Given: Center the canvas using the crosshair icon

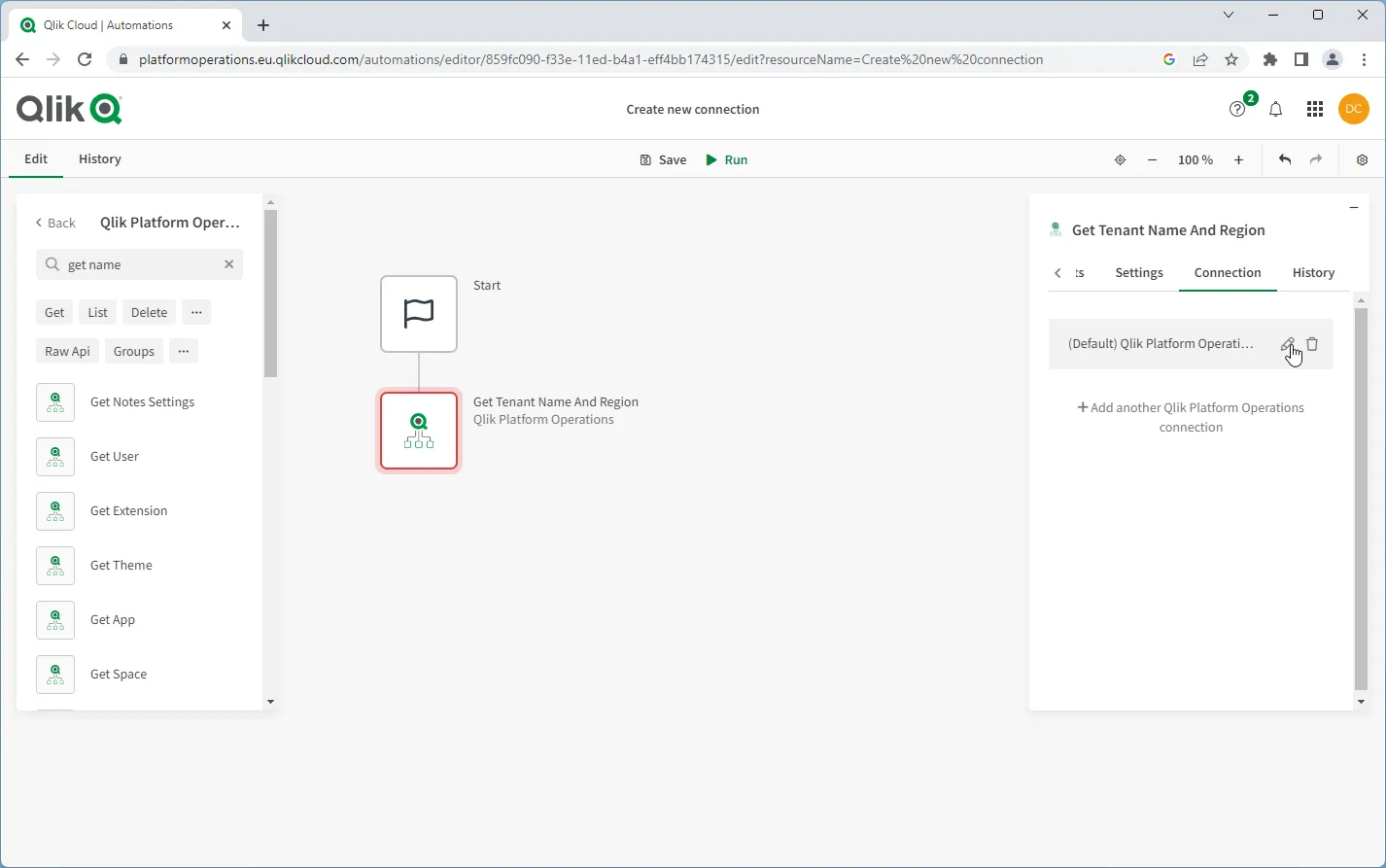Looking at the screenshot, I should click(1120, 159).
